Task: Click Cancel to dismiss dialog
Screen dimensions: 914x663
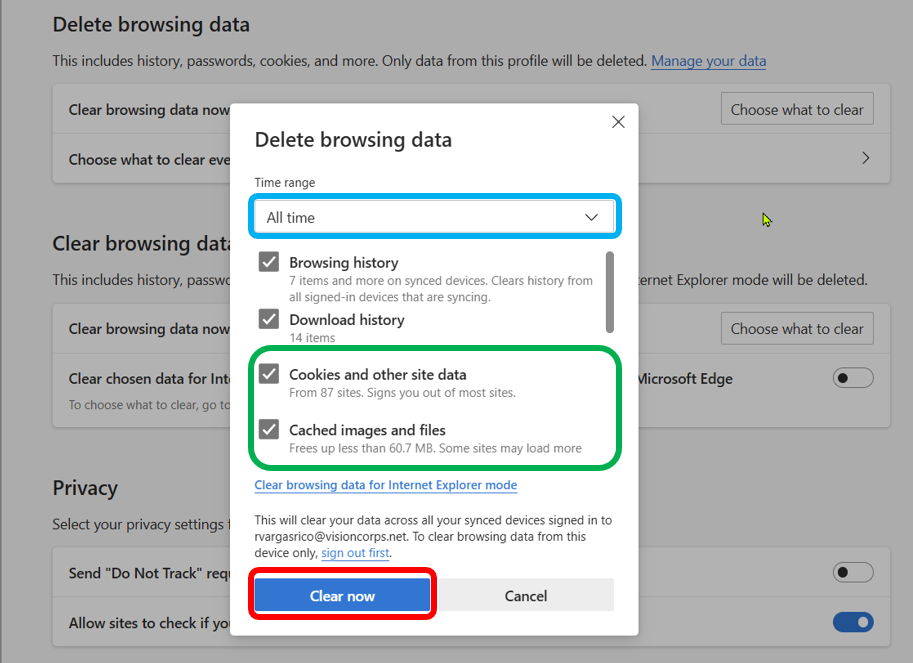Action: [525, 596]
